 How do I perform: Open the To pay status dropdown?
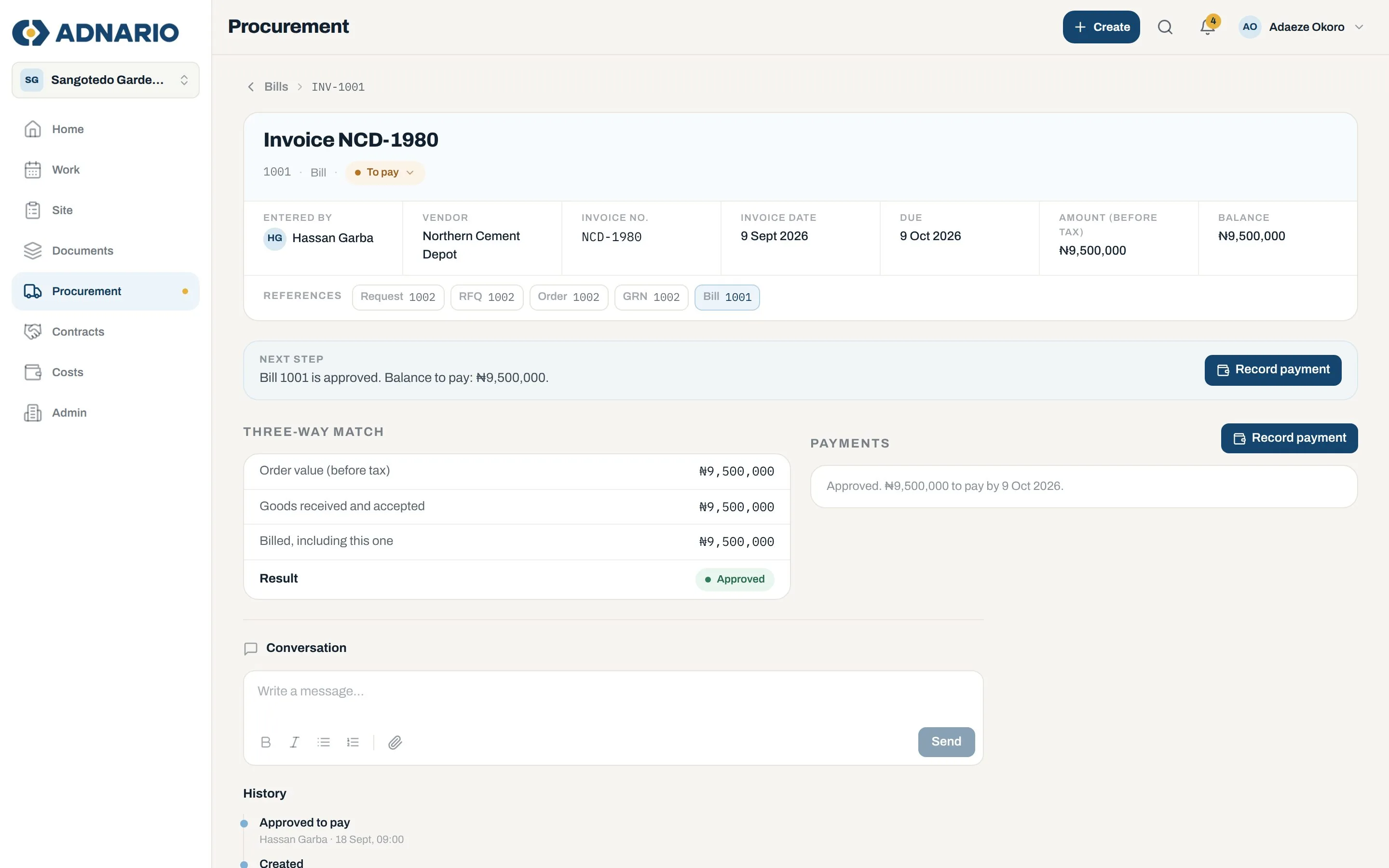coord(384,172)
